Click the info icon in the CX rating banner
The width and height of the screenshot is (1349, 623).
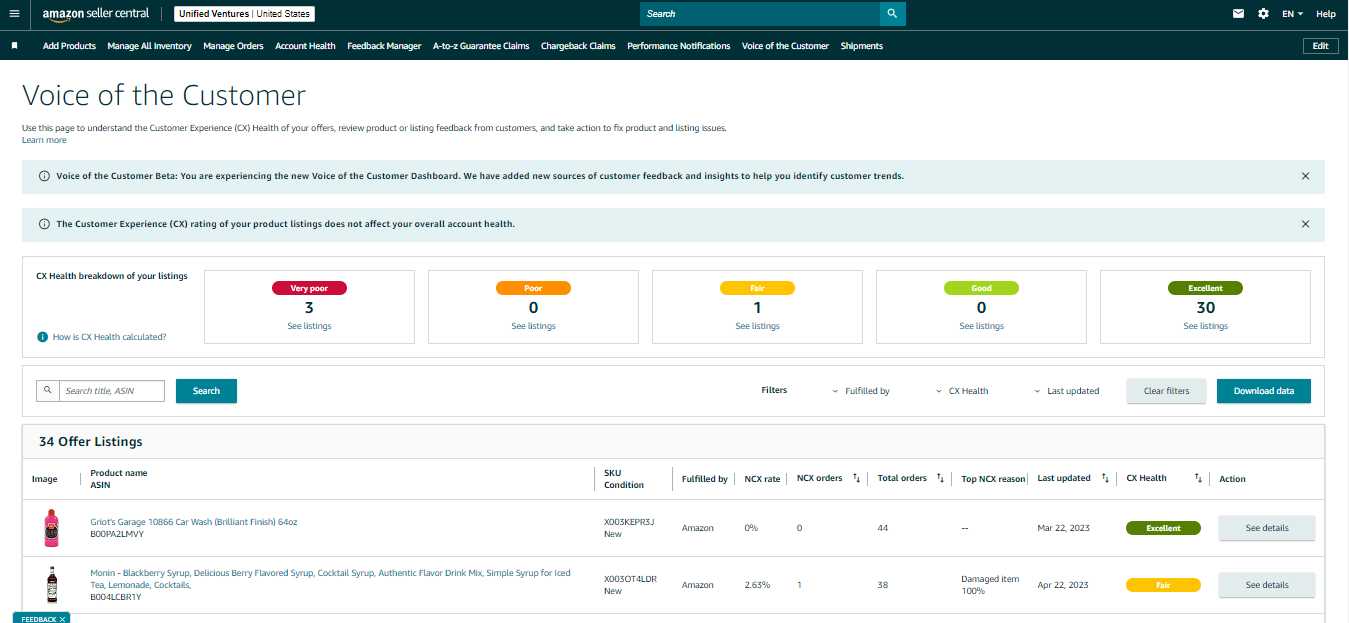[44, 224]
